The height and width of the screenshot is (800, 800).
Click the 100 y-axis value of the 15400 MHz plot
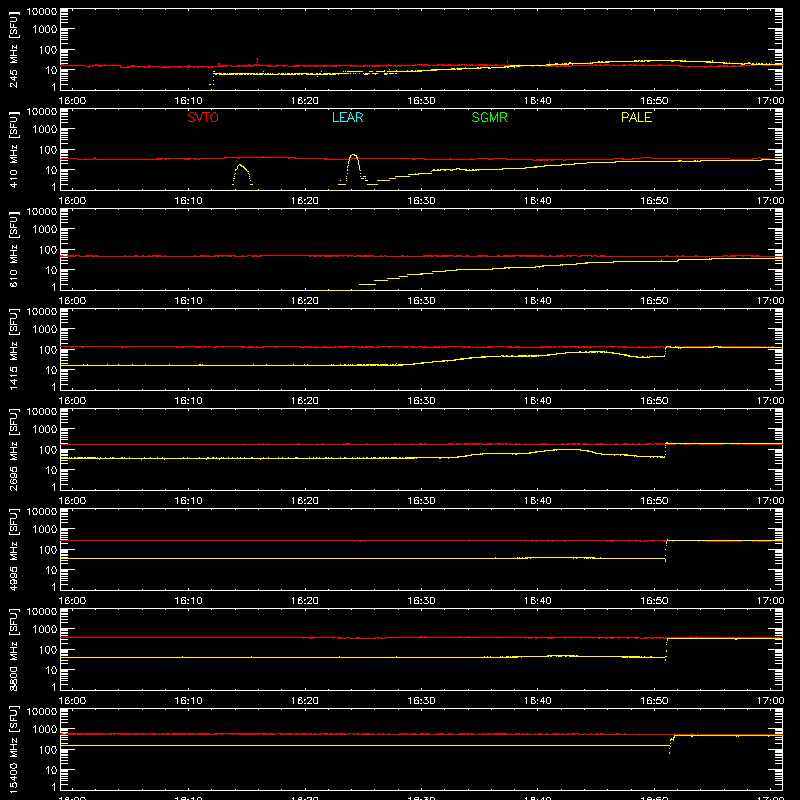tap(48, 750)
